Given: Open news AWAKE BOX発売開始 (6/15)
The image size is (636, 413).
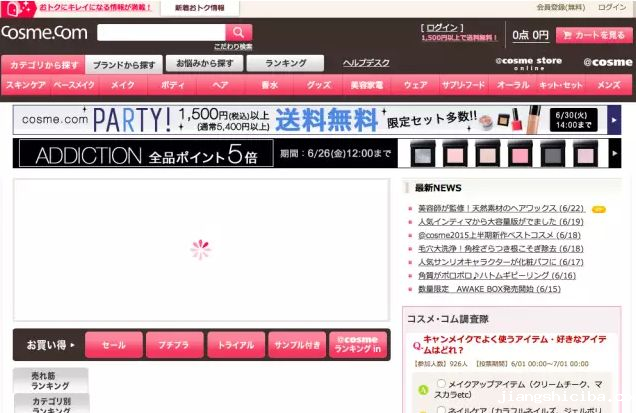Looking at the screenshot, I should [490, 289].
